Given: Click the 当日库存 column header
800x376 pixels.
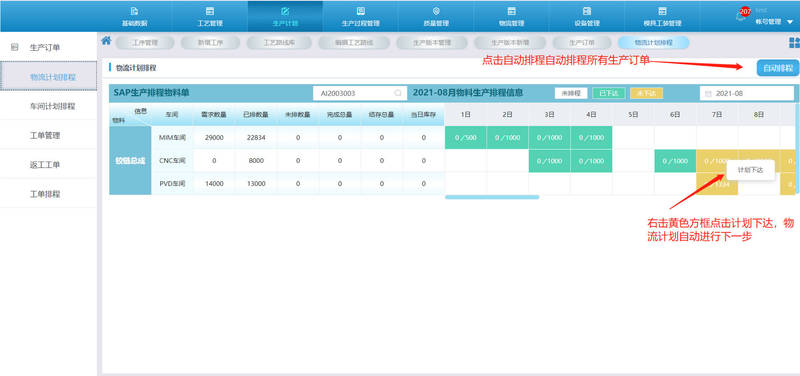Looking at the screenshot, I should point(423,115).
